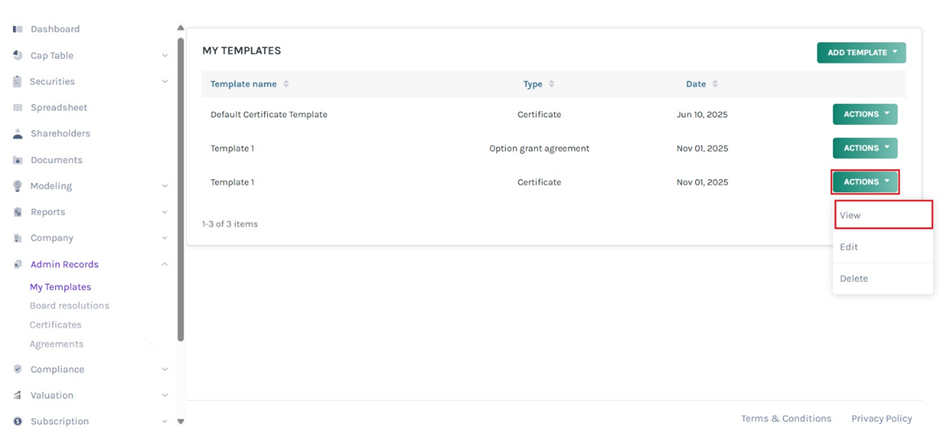Screen dimensions: 940x434
Task: Click the Compliance shield icon
Action: (x=17, y=369)
